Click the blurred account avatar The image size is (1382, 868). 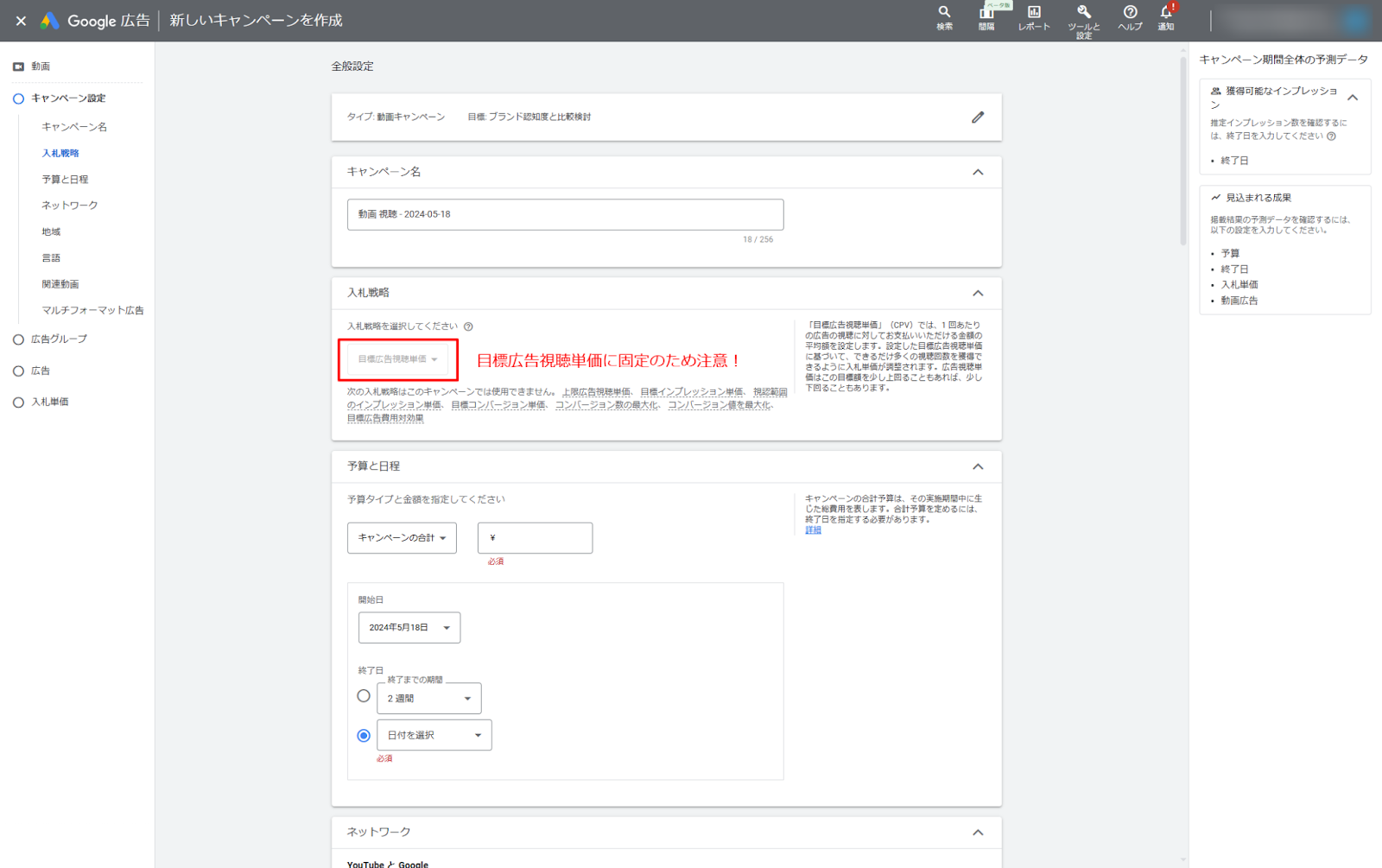tap(1356, 20)
